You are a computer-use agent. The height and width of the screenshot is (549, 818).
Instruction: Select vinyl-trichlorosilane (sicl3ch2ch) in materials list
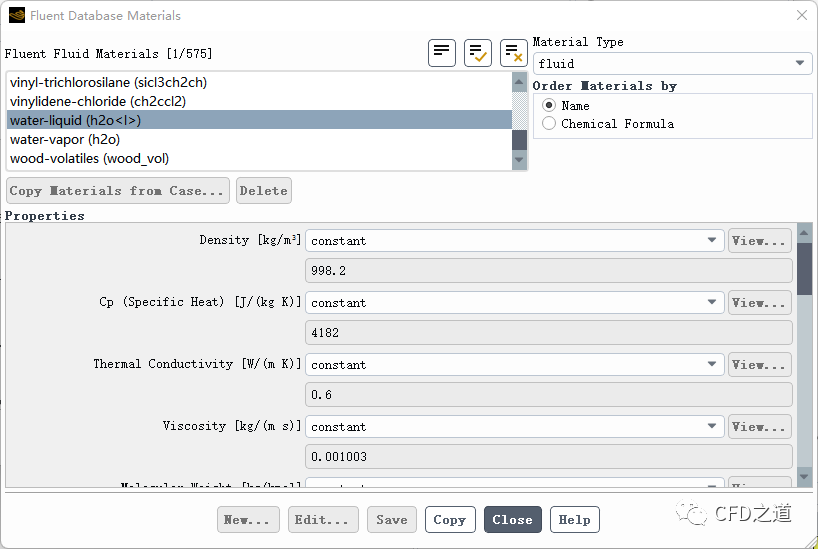[x=259, y=82]
